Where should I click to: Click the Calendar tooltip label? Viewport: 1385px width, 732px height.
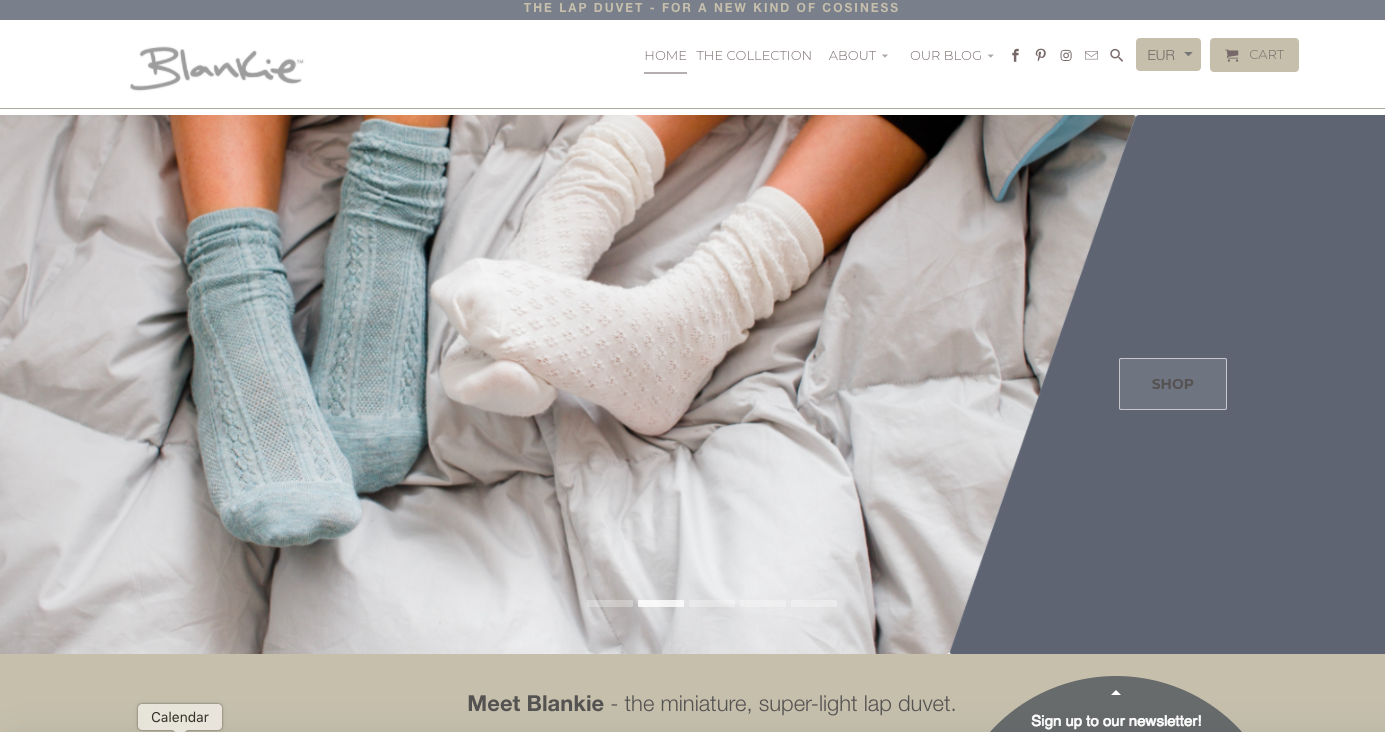pyautogui.click(x=180, y=717)
